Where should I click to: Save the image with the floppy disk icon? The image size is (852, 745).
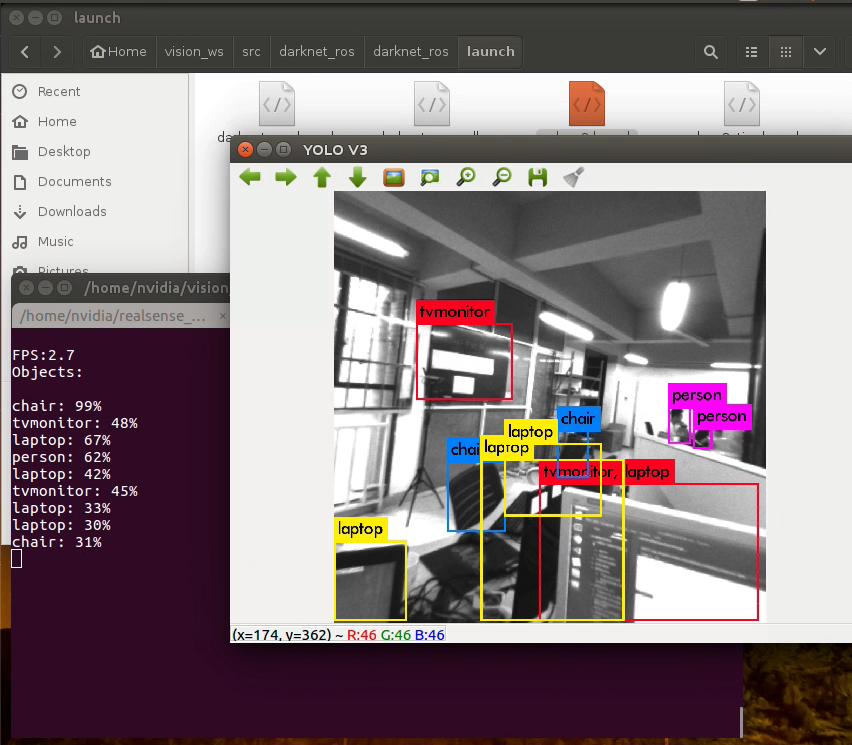pyautogui.click(x=537, y=177)
